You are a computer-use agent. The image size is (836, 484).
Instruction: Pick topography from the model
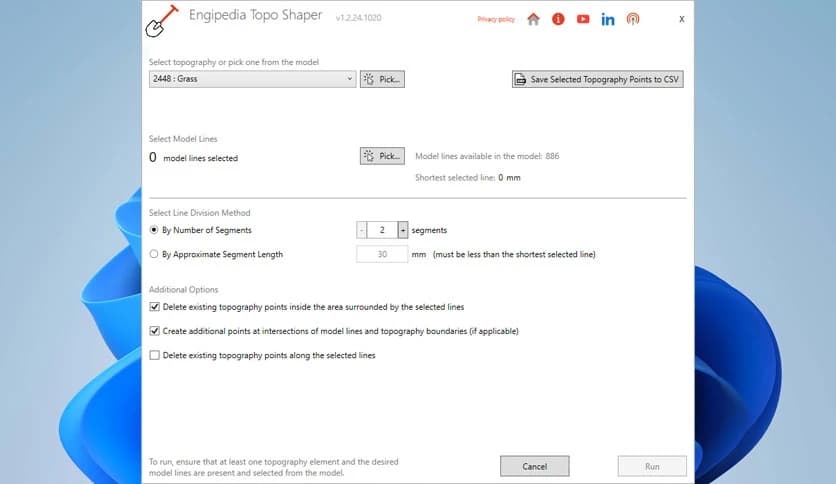tap(381, 79)
